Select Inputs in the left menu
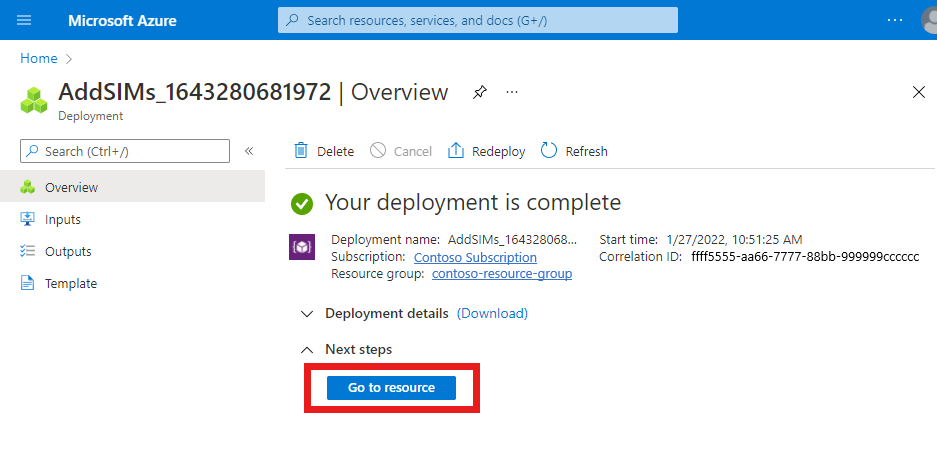Screen dimensions: 937x450 (x=63, y=219)
